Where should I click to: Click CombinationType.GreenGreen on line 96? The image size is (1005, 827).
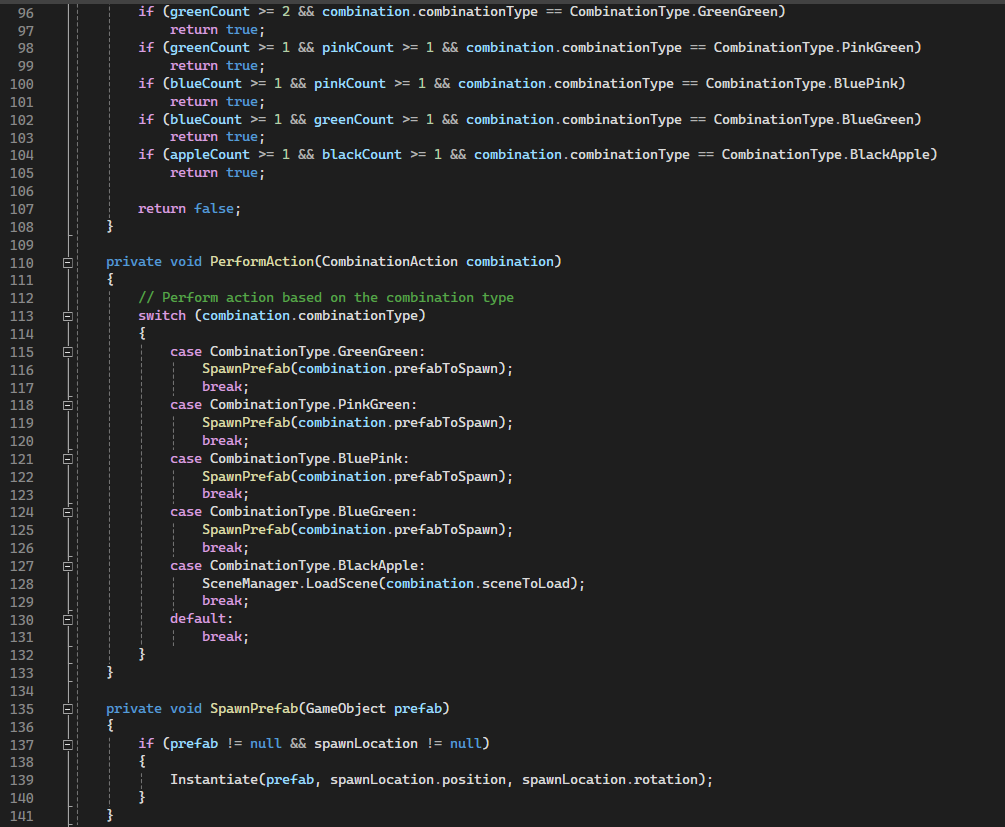[674, 12]
